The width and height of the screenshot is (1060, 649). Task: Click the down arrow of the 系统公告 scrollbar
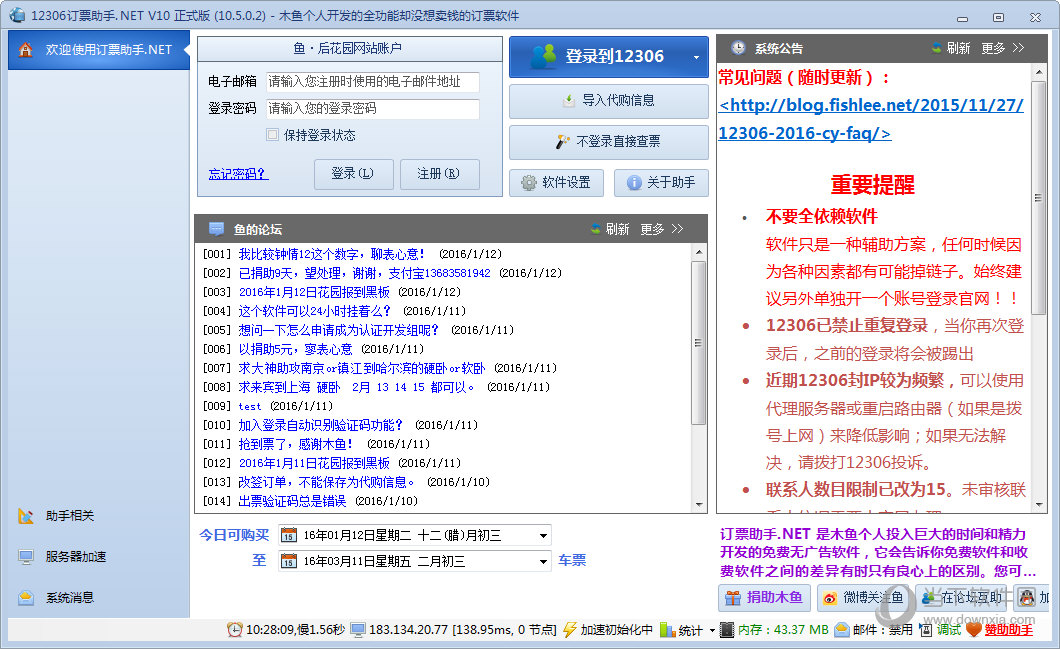click(1038, 505)
